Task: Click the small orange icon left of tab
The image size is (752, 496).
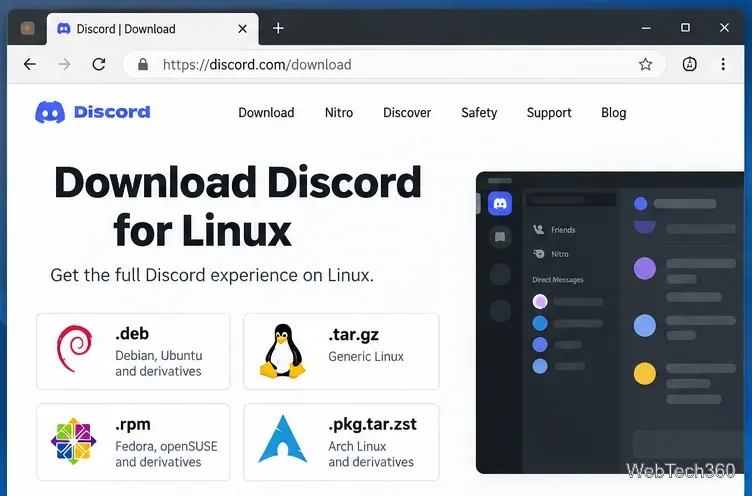Action: [28, 29]
